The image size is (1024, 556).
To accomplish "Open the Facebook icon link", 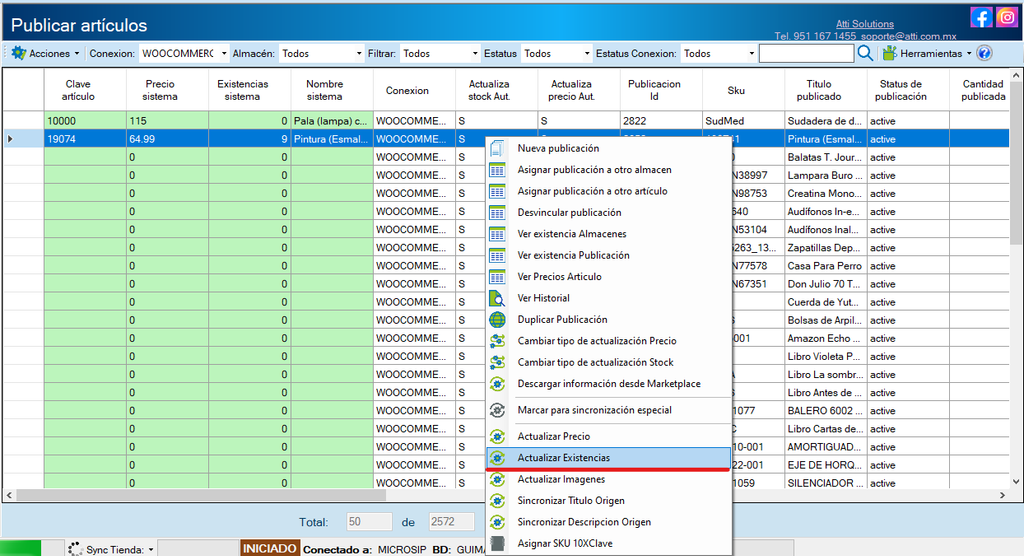I will pyautogui.click(x=981, y=17).
